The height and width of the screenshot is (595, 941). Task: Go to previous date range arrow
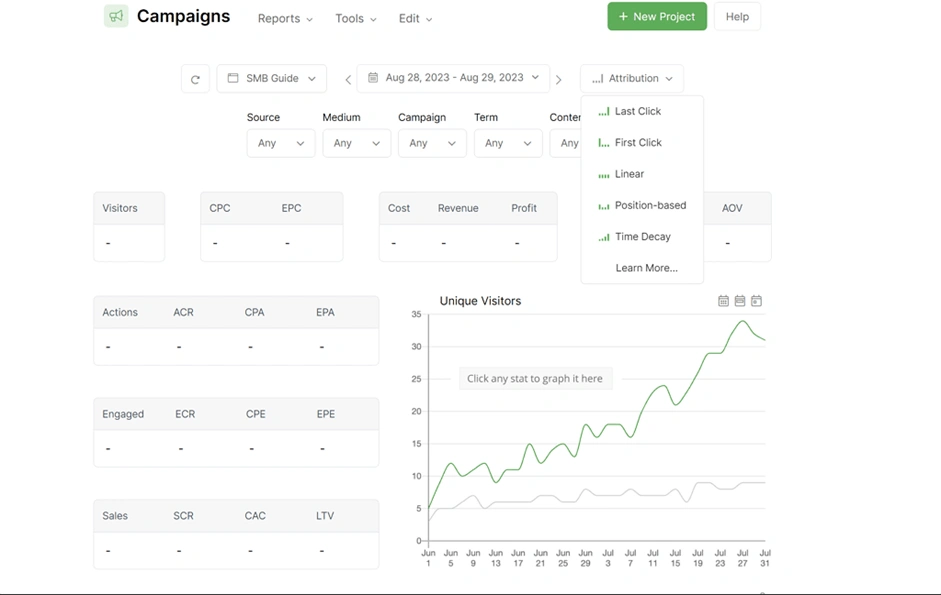(348, 79)
